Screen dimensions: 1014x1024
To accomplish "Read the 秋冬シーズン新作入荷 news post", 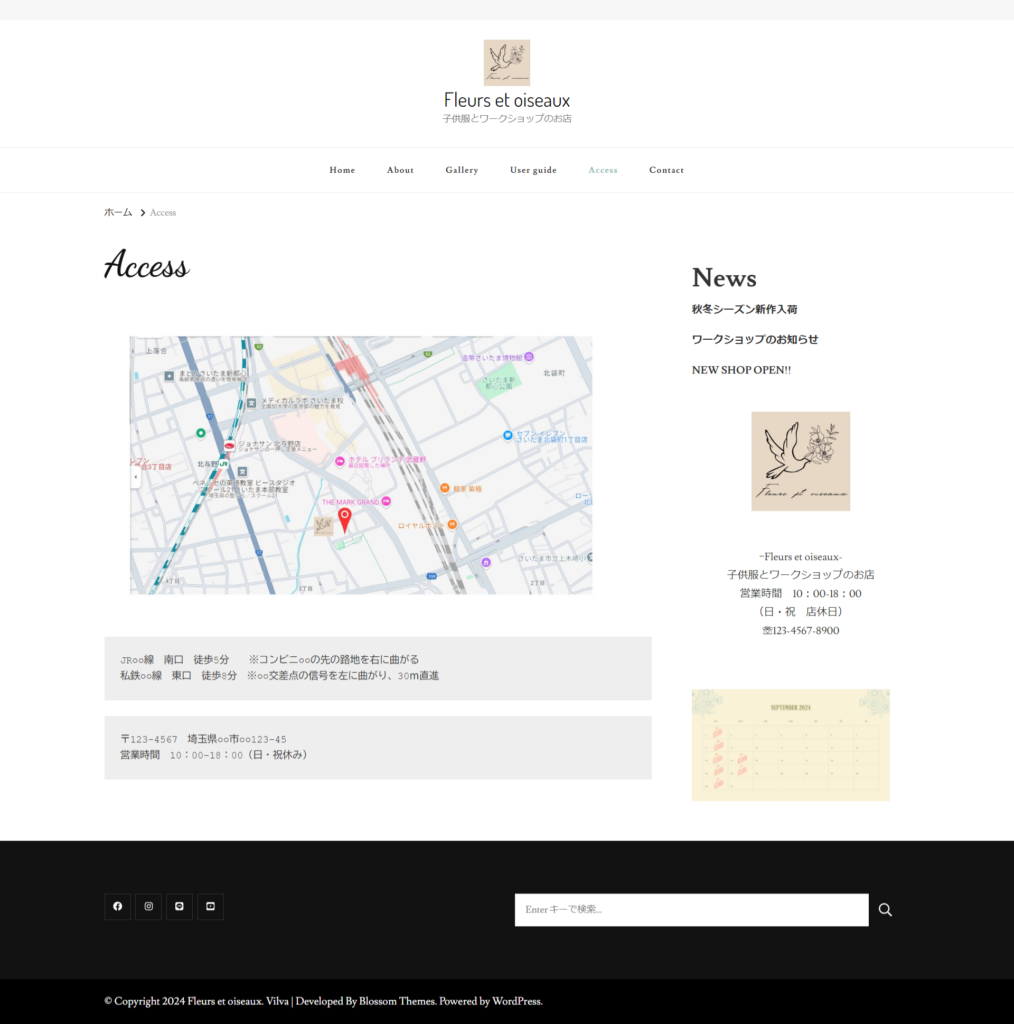I will point(744,310).
